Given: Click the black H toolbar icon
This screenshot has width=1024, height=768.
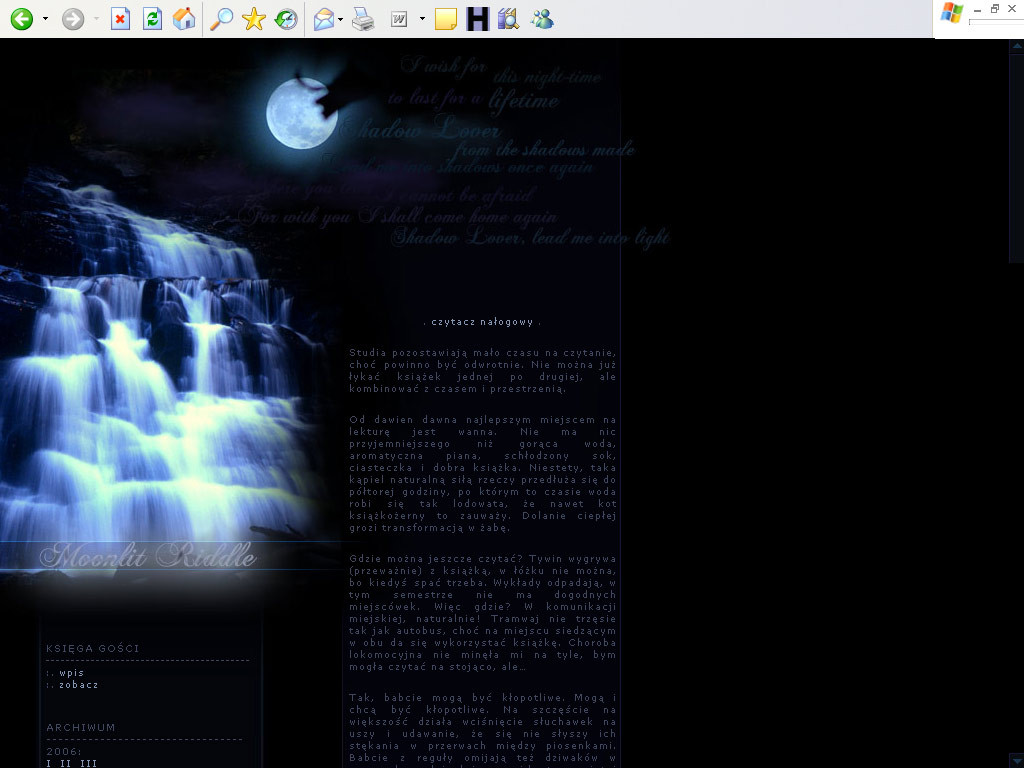Looking at the screenshot, I should pos(477,19).
